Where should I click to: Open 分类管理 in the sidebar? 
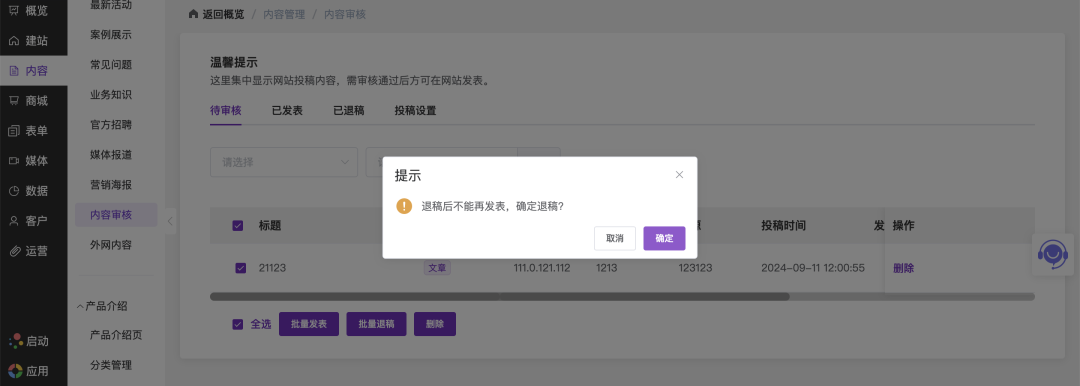click(111, 365)
